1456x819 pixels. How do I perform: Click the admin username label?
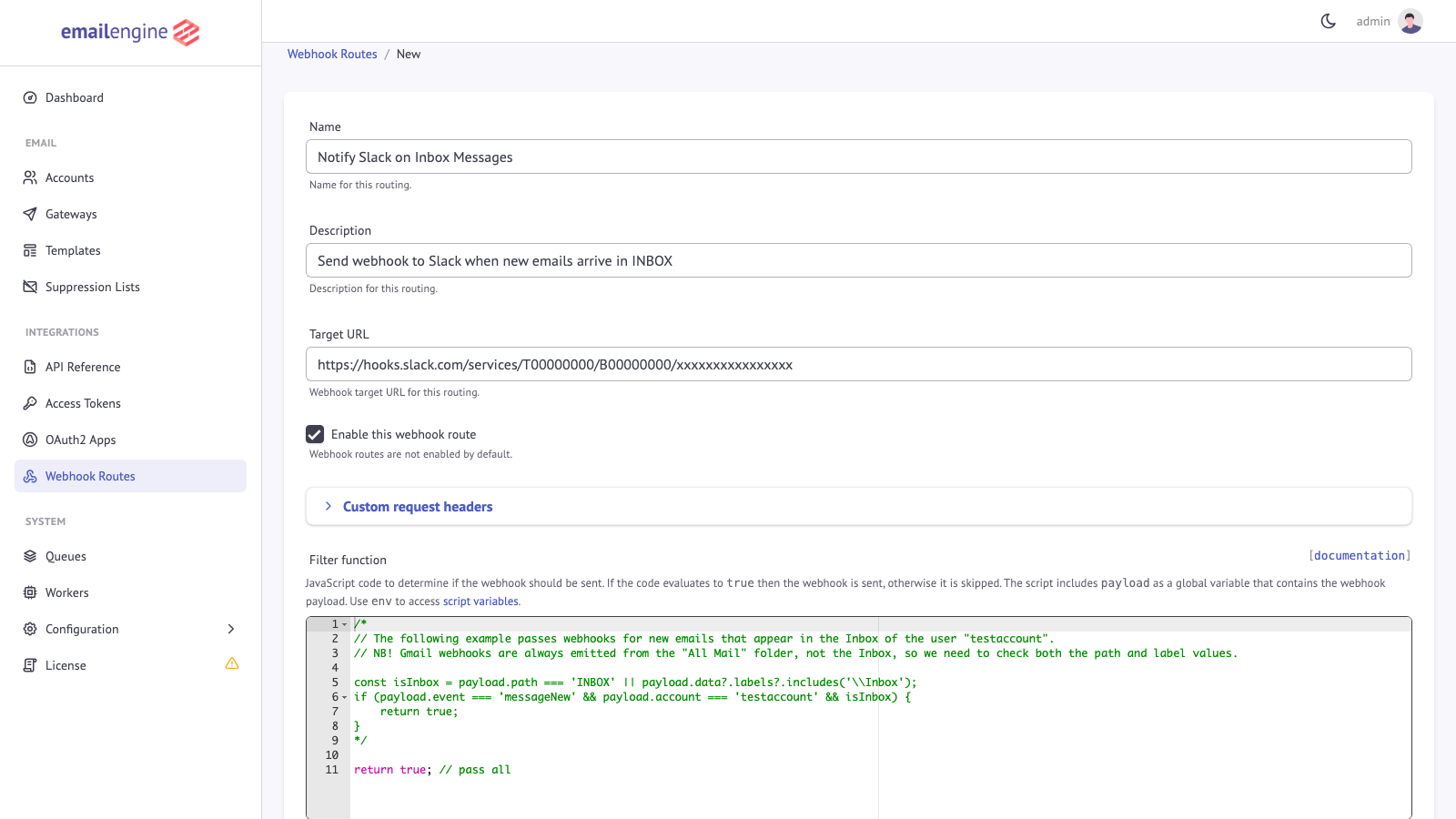point(1373,21)
